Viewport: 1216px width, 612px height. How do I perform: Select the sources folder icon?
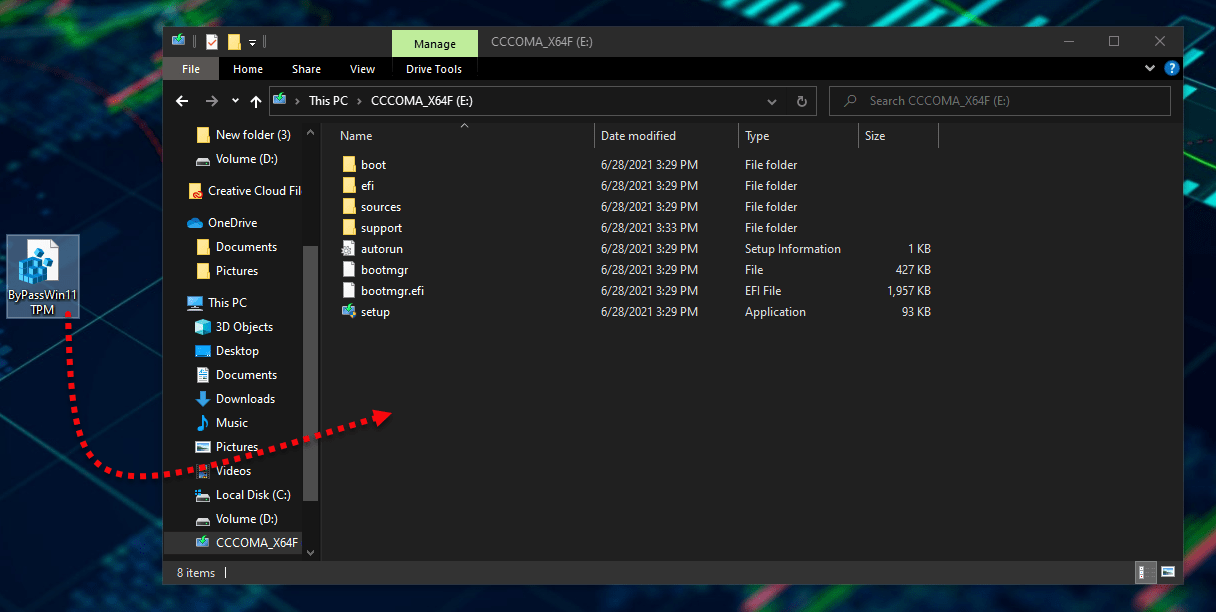point(349,206)
